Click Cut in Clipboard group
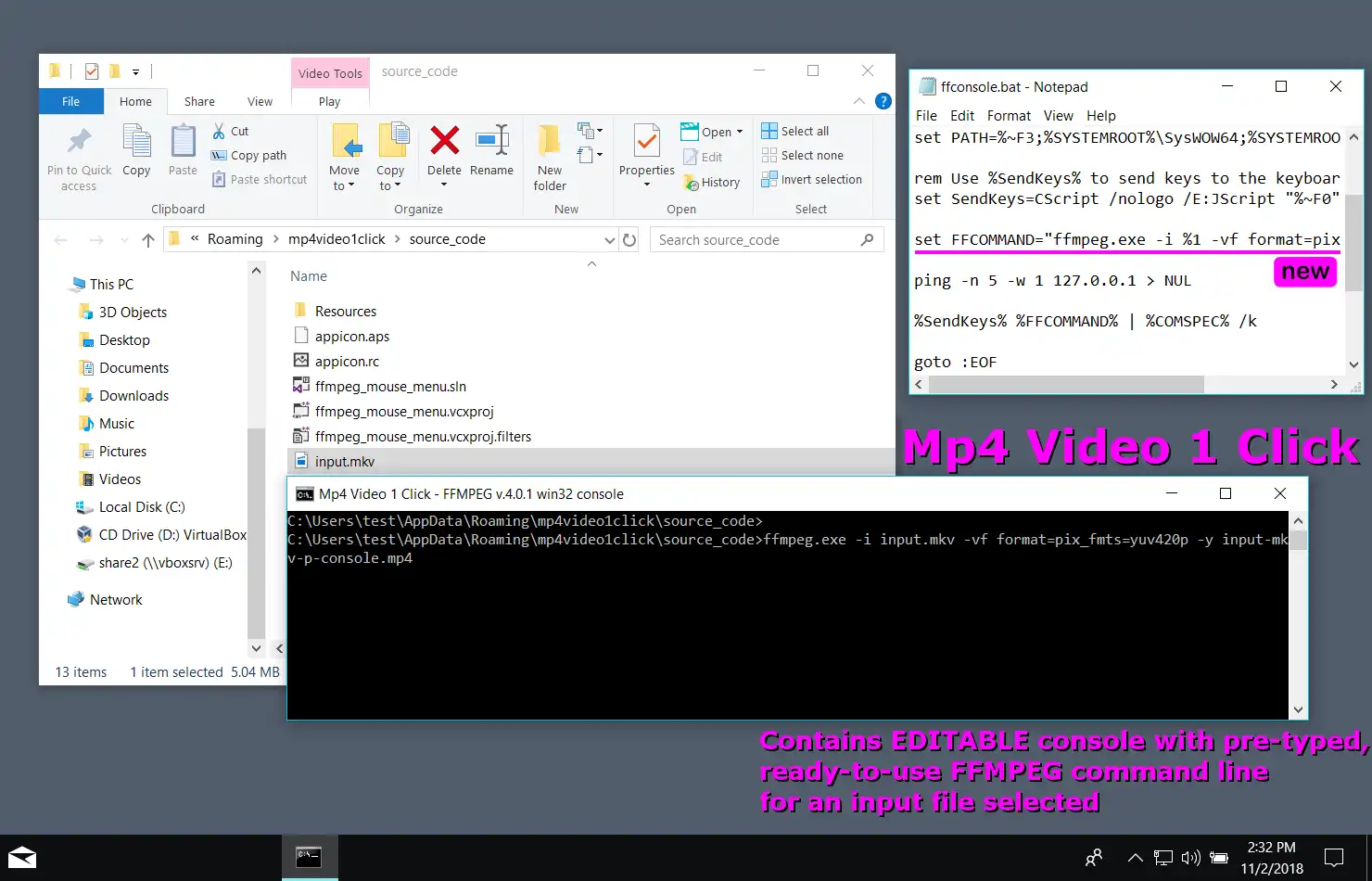The width and height of the screenshot is (1372, 881). [x=231, y=131]
